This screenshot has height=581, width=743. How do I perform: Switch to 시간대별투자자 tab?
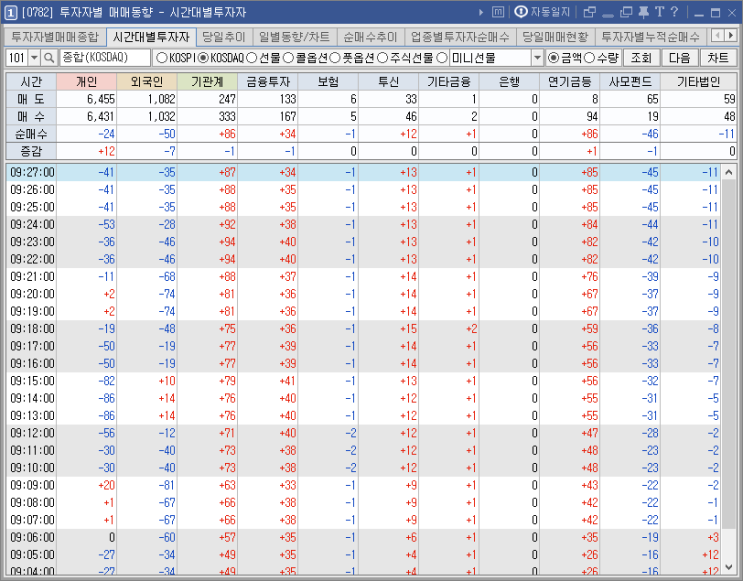pos(151,36)
